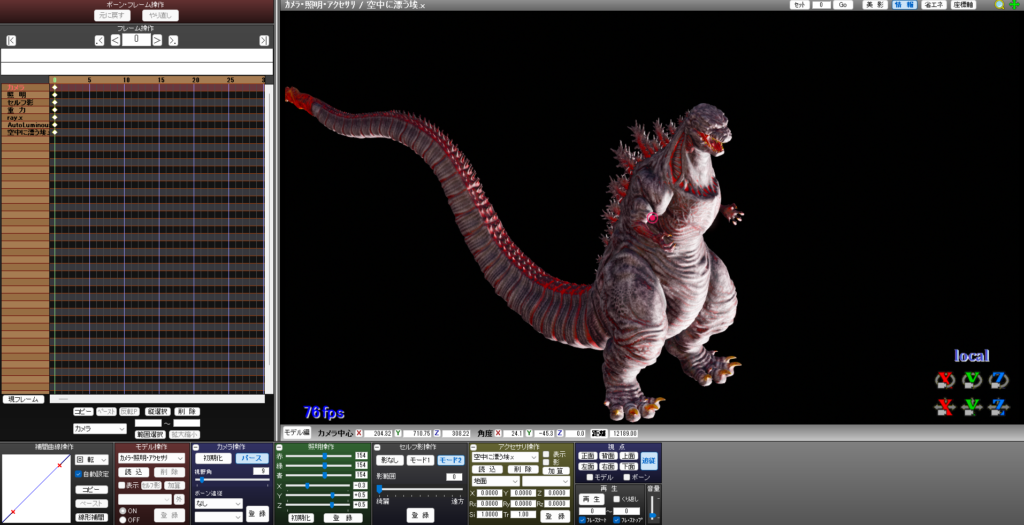This screenshot has width=1024, height=525.
Task: Select the 座標軸 option in the top bar
Action: click(965, 5)
